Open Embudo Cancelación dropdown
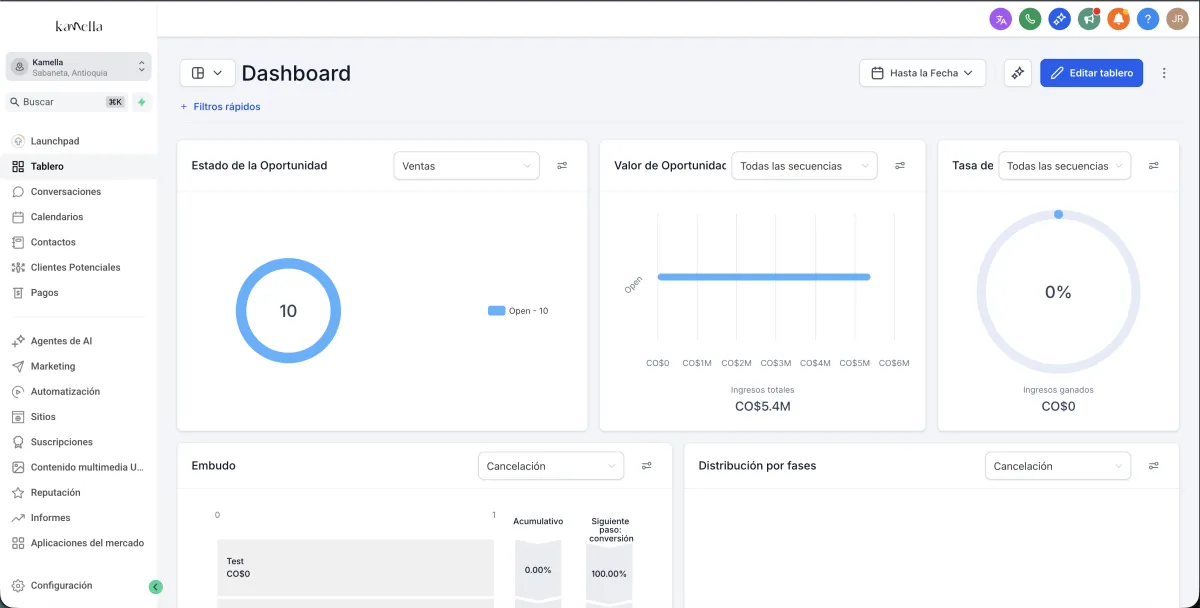Screen dimensions: 1200x608 pos(551,466)
